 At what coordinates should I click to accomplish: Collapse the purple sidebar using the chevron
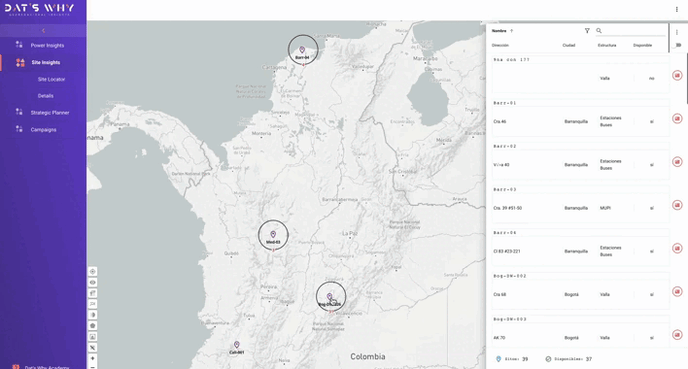[43, 31]
